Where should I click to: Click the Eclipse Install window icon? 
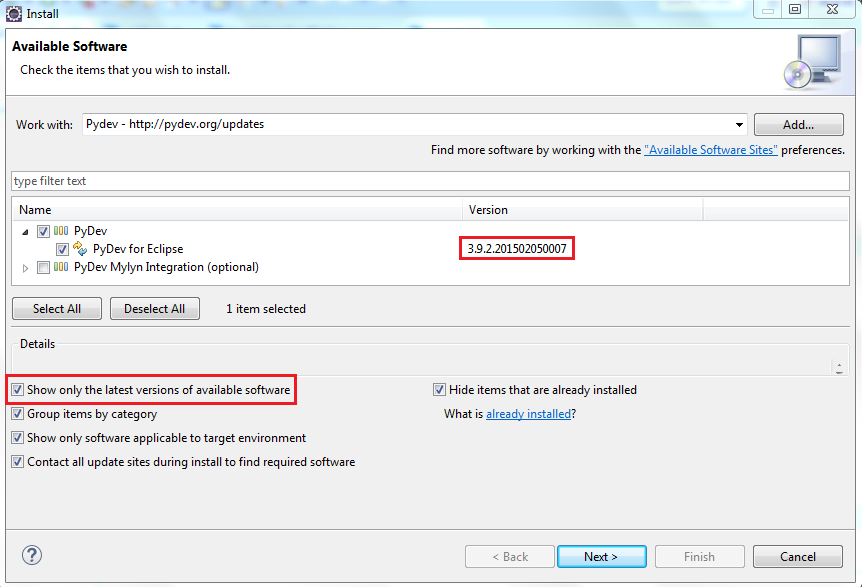tap(14, 14)
